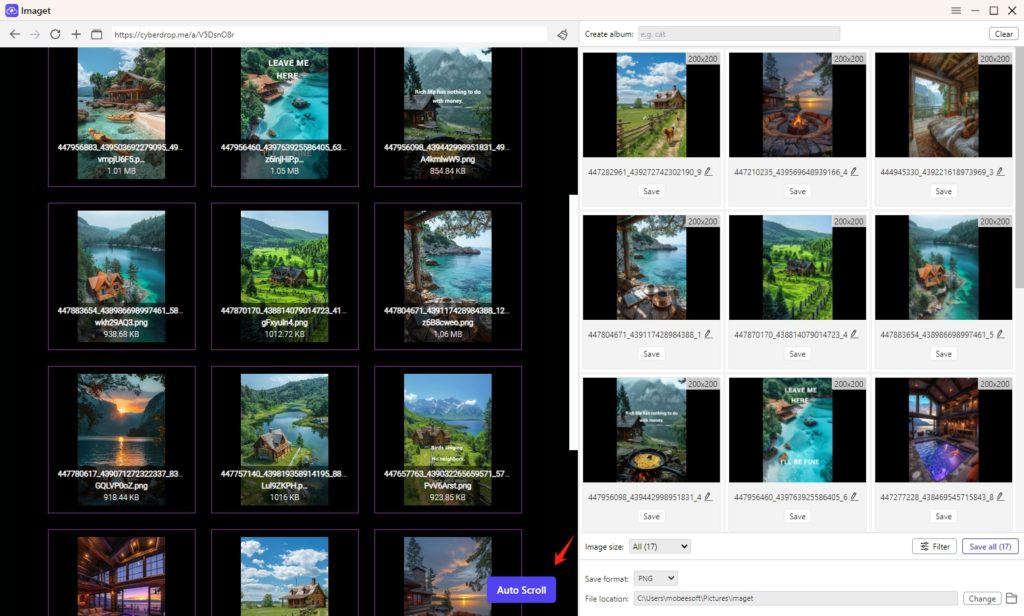
Task: Click the Auto Scroll button
Action: pyautogui.click(x=521, y=590)
